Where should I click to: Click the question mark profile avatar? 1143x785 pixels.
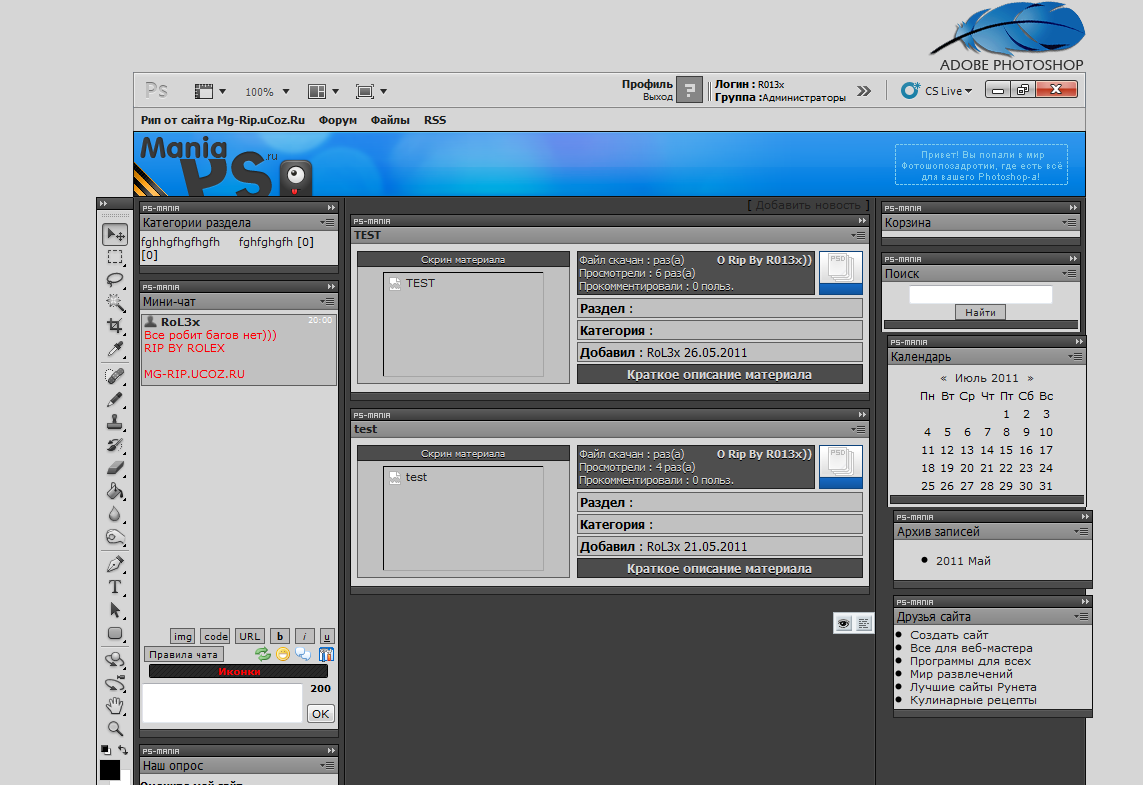pos(689,90)
